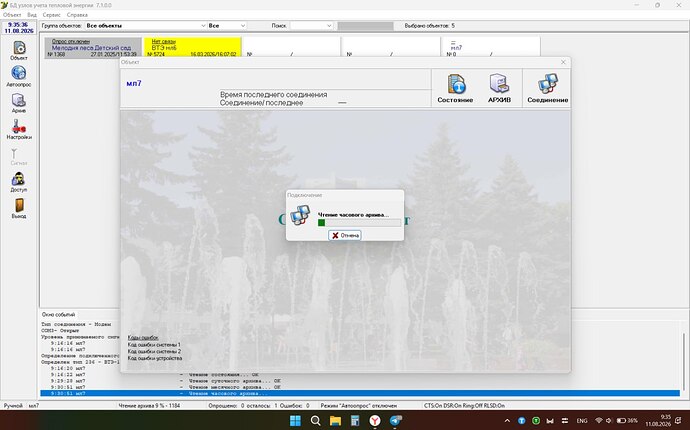Viewport: 690px width, 430px height.
Task: Click the Коды ошибок heading
Action: point(143,338)
